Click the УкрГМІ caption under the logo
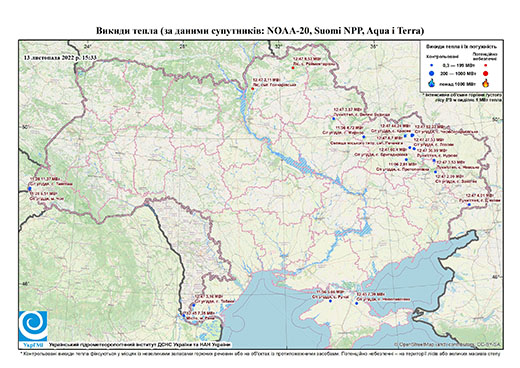Image resolution: width=520 pixels, height=368 pixels. pyautogui.click(x=33, y=344)
